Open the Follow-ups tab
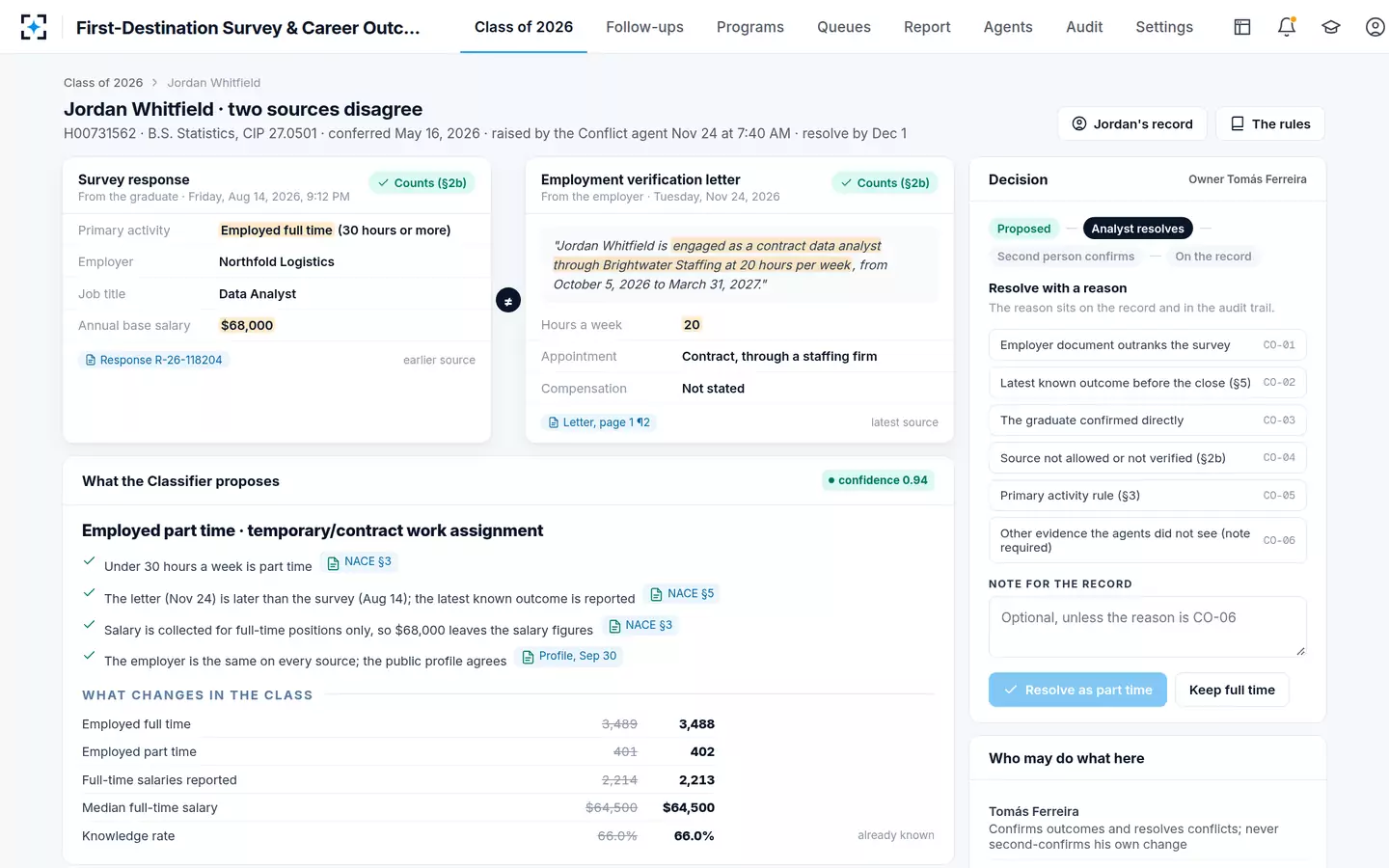 click(x=644, y=27)
